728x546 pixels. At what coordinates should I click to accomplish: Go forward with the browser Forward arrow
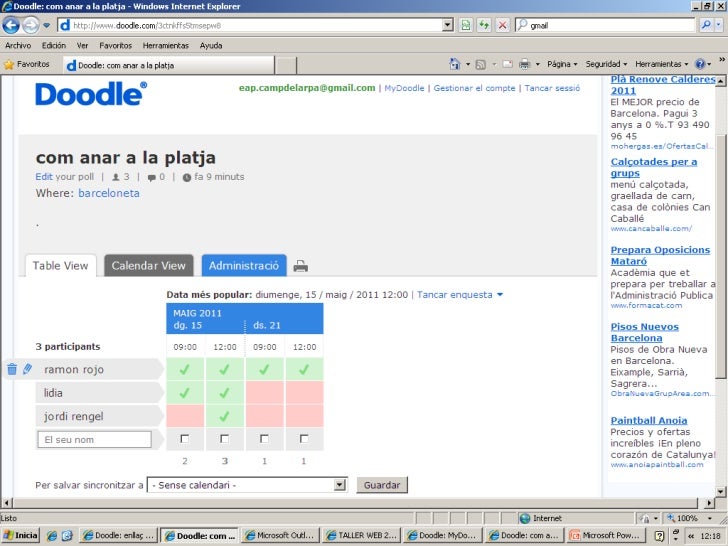click(31, 25)
